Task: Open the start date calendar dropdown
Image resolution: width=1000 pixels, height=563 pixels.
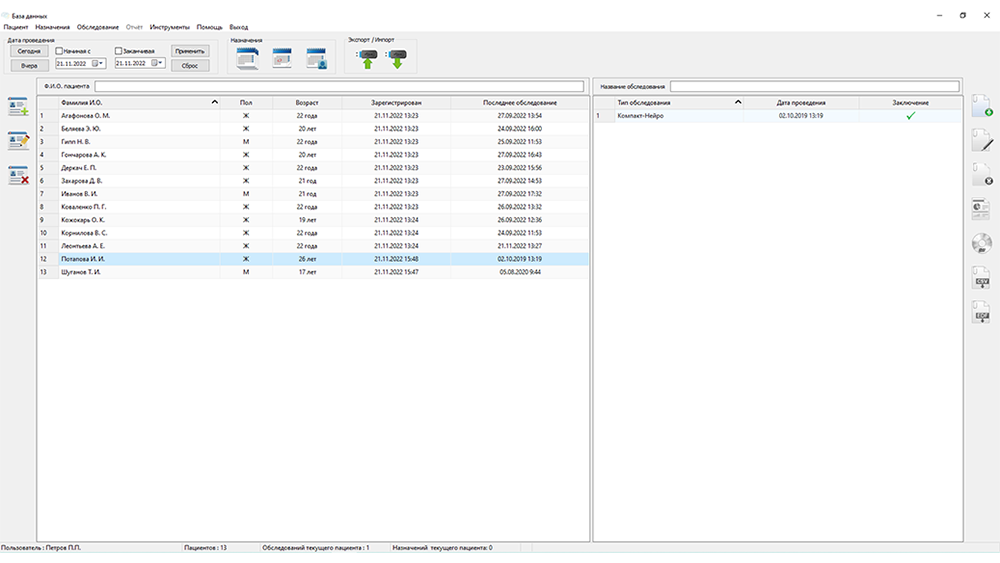Action: 101,63
